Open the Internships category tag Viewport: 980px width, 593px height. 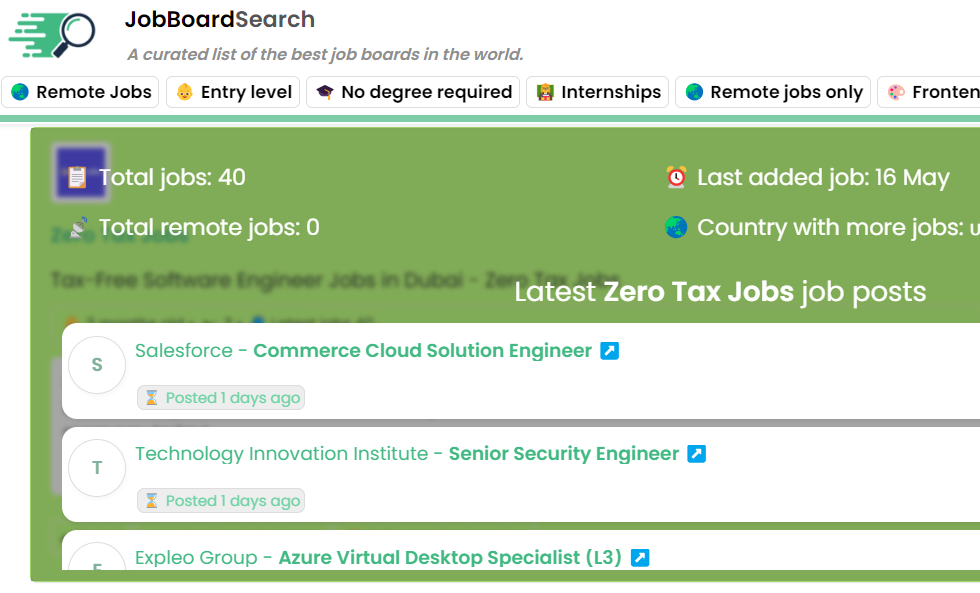(598, 92)
